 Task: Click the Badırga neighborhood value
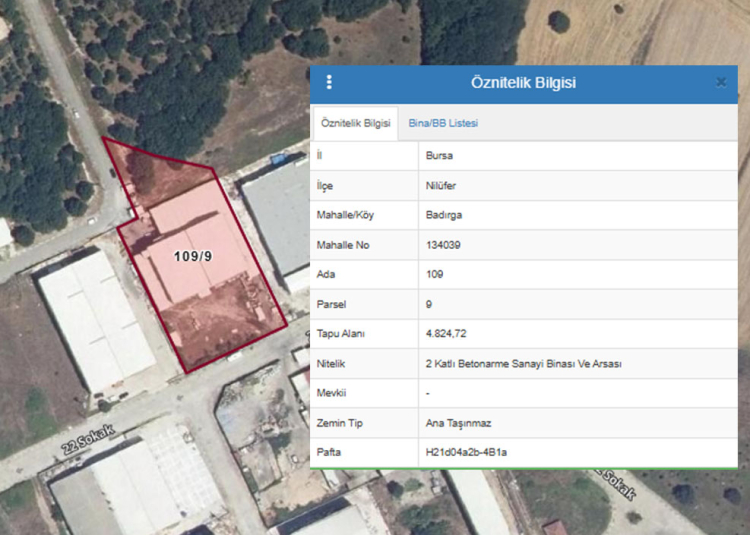443,215
